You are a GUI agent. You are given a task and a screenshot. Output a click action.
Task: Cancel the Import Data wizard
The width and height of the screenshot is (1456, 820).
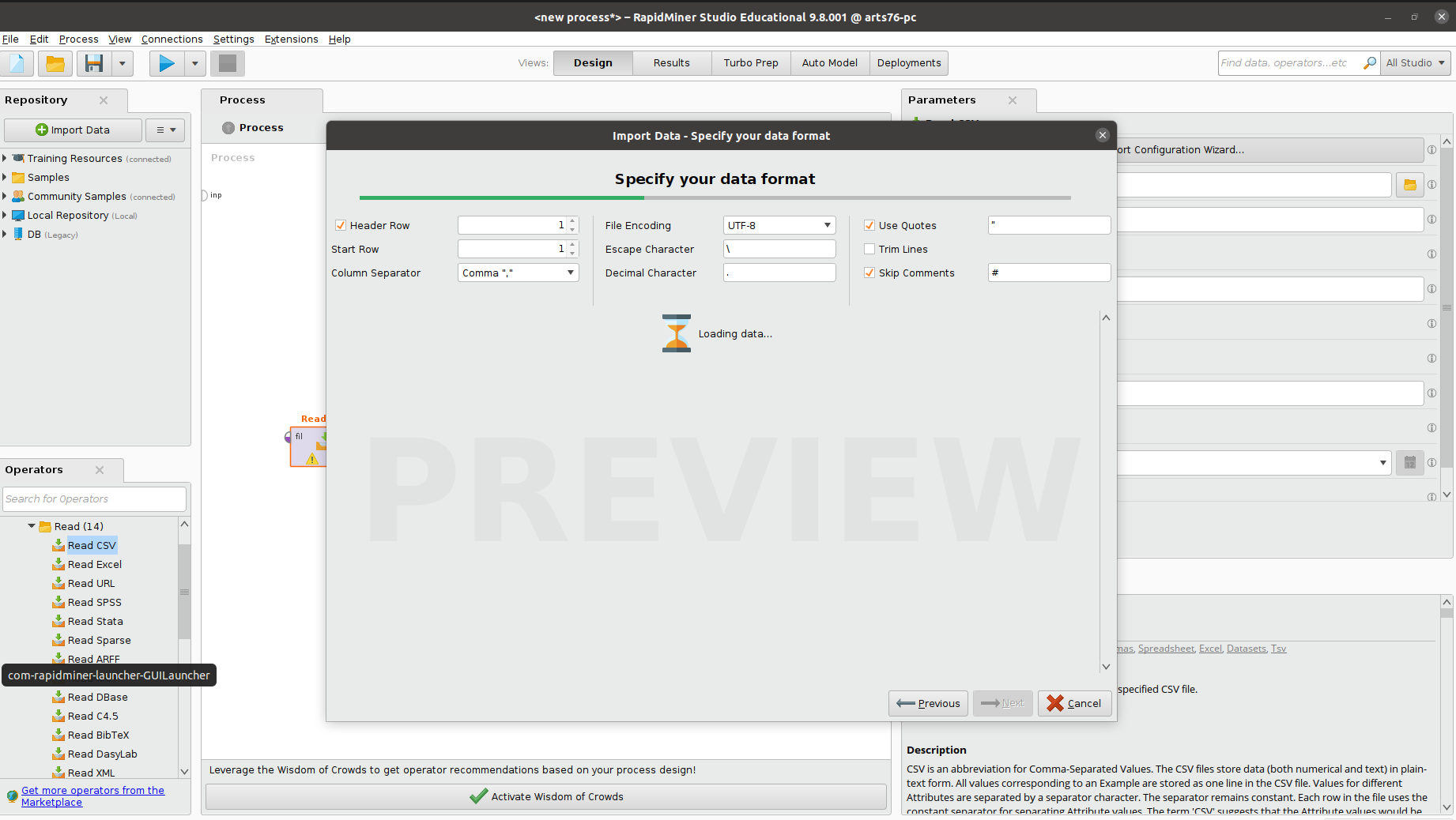point(1074,703)
